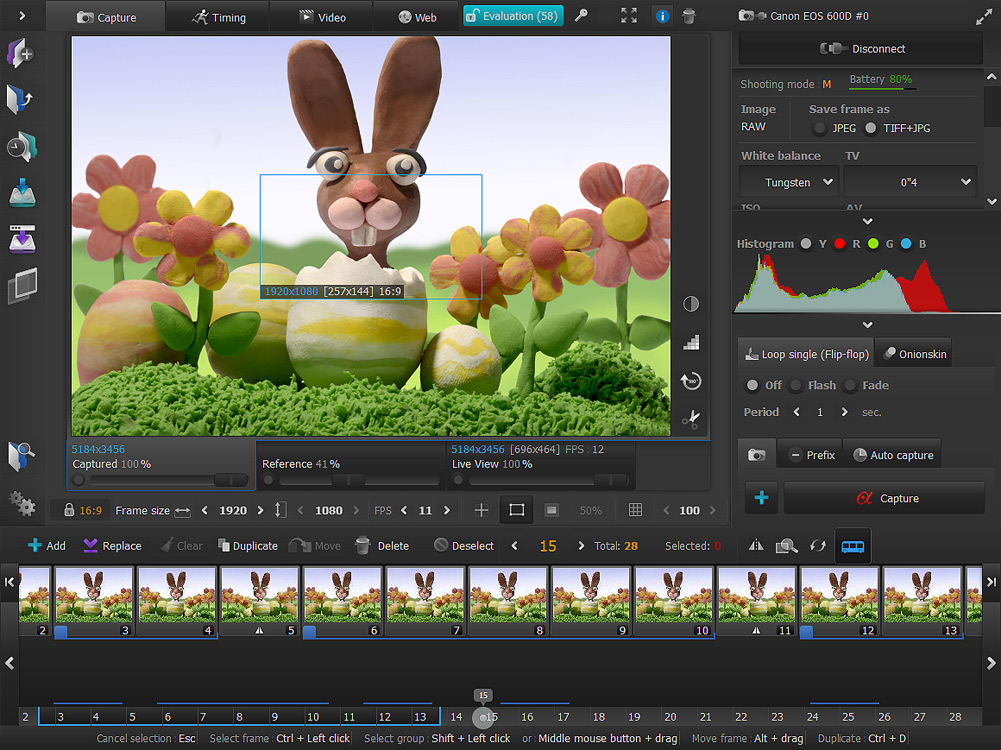Image resolution: width=1001 pixels, height=750 pixels.
Task: Click the blue info icon
Action: tap(662, 16)
